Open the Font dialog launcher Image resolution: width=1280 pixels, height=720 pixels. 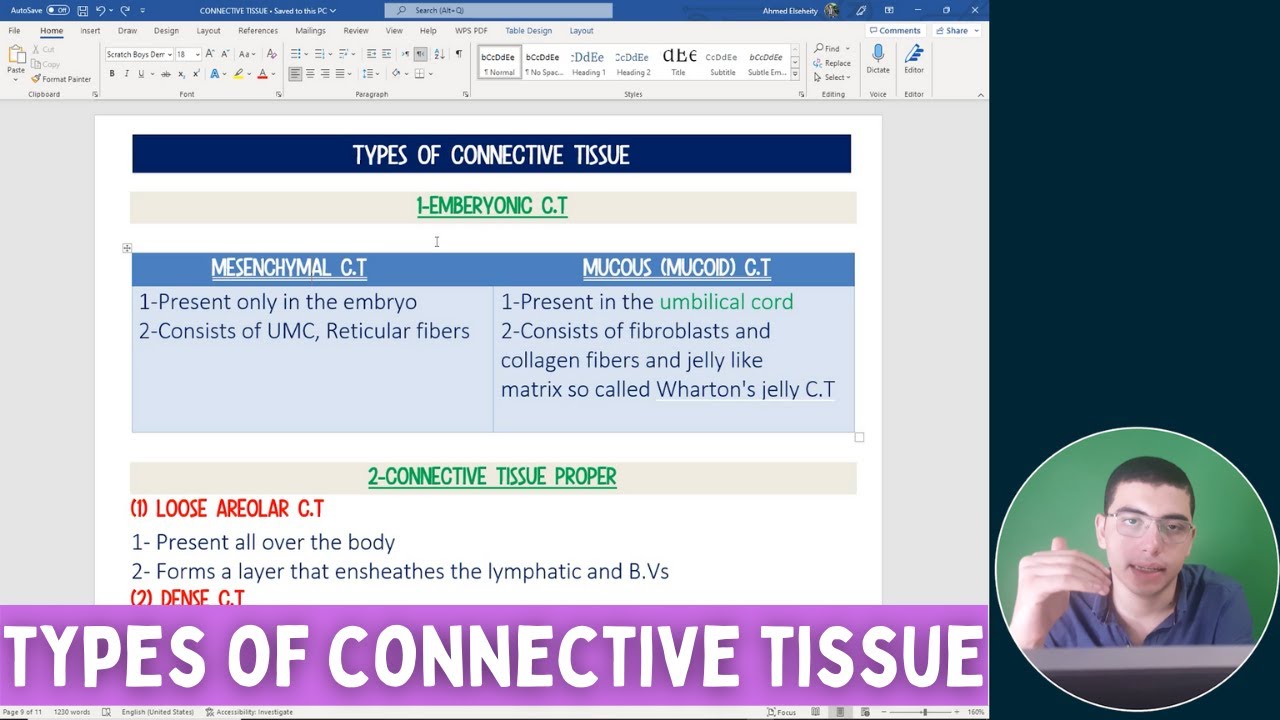coord(277,95)
